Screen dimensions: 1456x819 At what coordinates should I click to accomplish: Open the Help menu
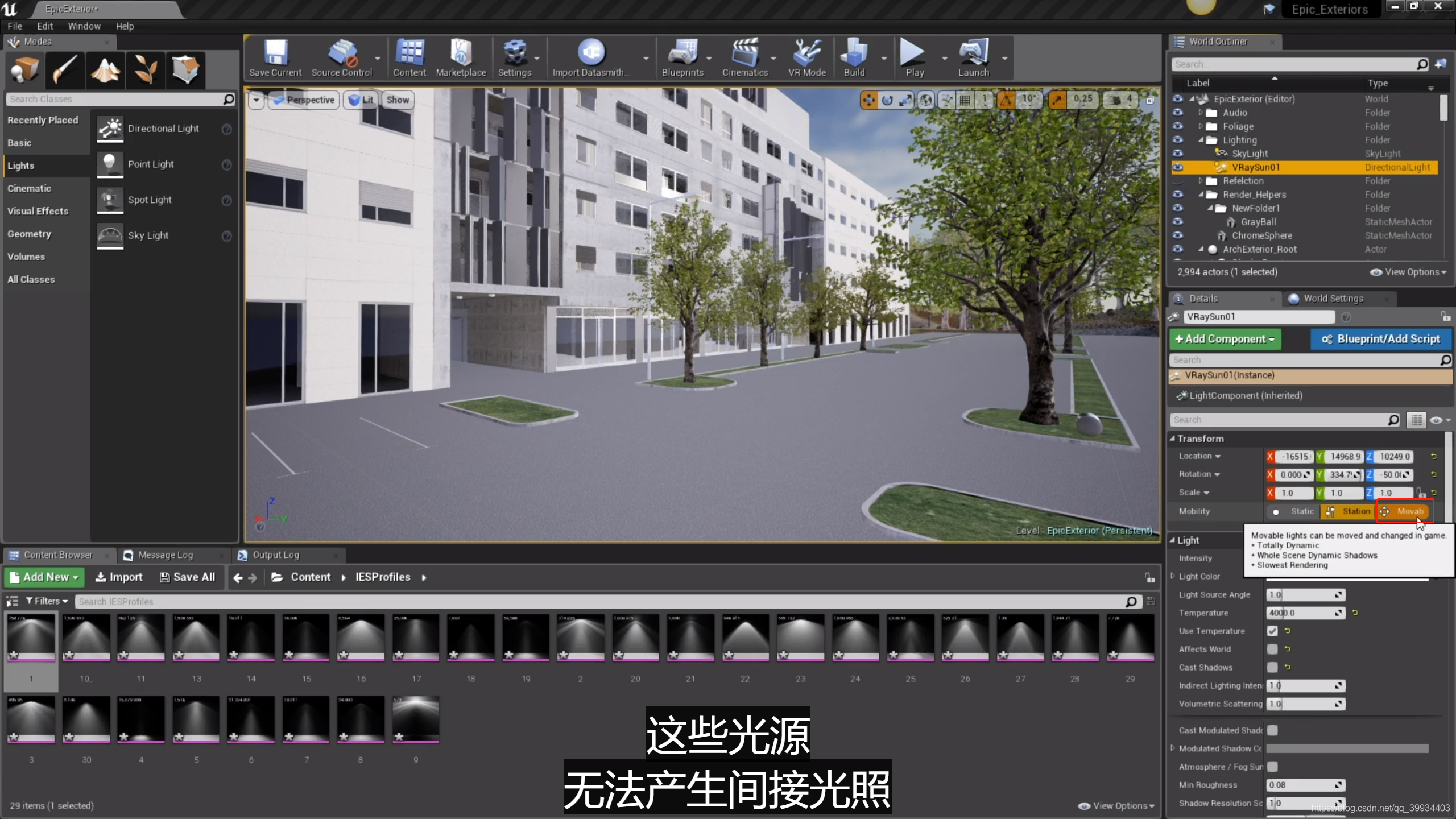pos(125,26)
